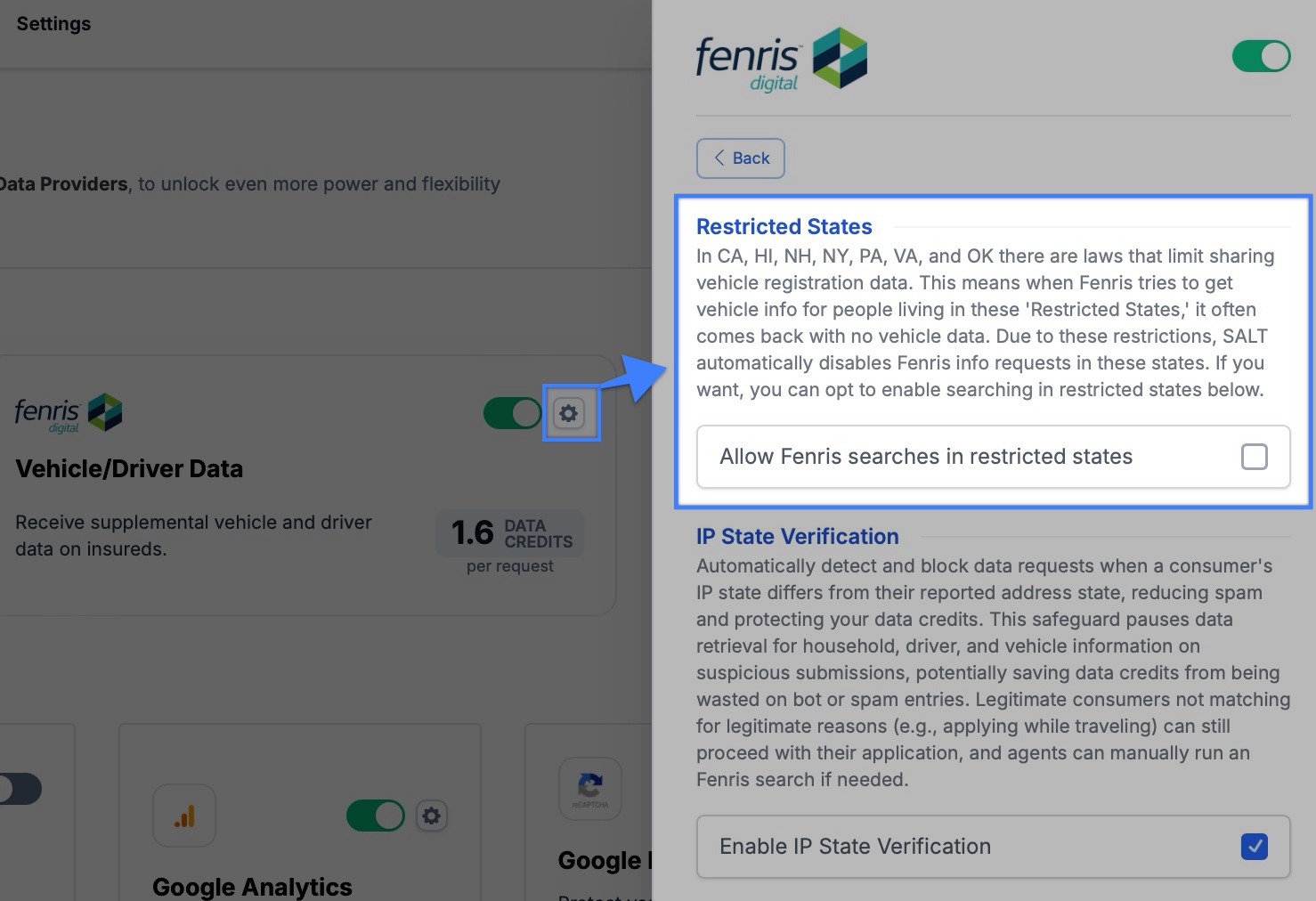Image resolution: width=1316 pixels, height=901 pixels.
Task: Click the Vehicle/Driver Data title
Action: point(129,469)
